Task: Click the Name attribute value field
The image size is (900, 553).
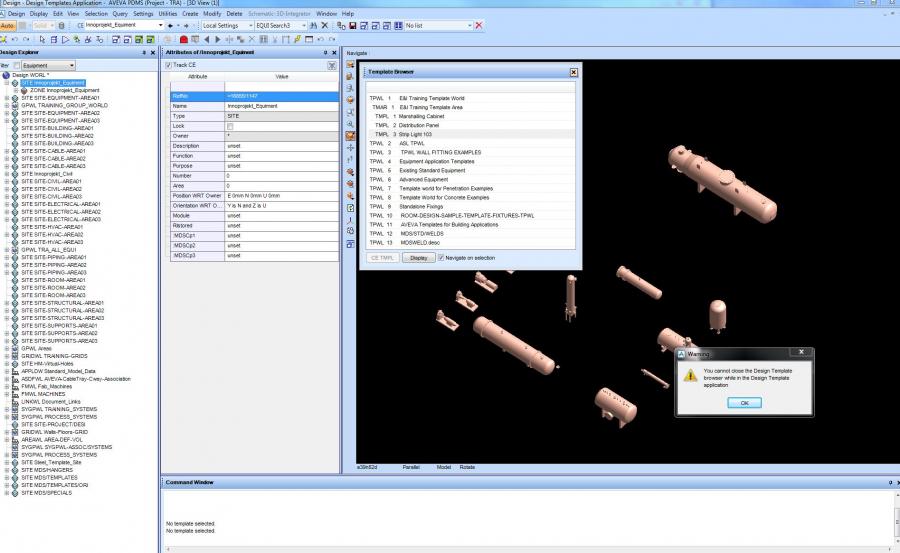Action: pos(282,106)
